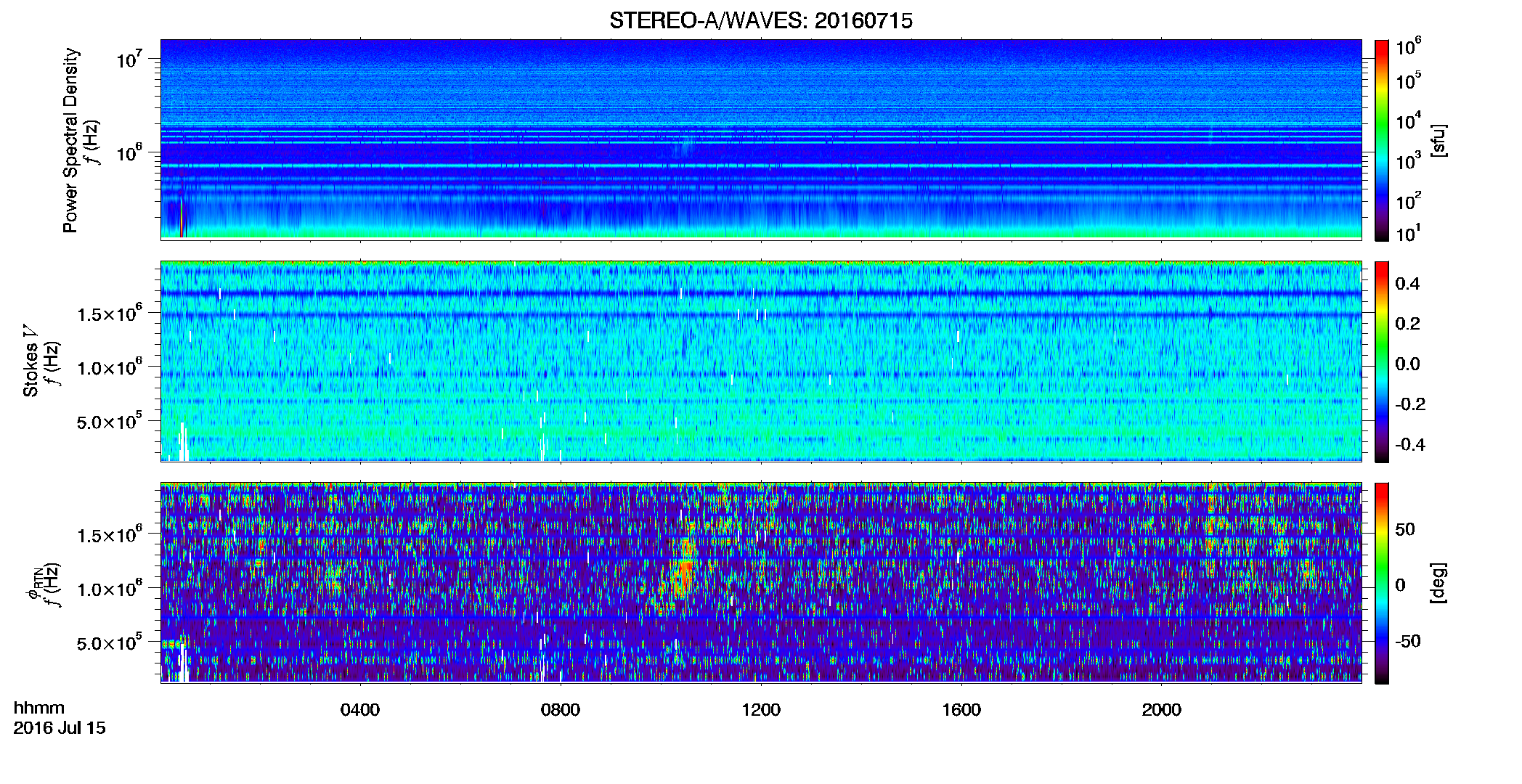Click the "0.0" Stokes V color bar value
The width and height of the screenshot is (1522, 784).
[x=1407, y=364]
